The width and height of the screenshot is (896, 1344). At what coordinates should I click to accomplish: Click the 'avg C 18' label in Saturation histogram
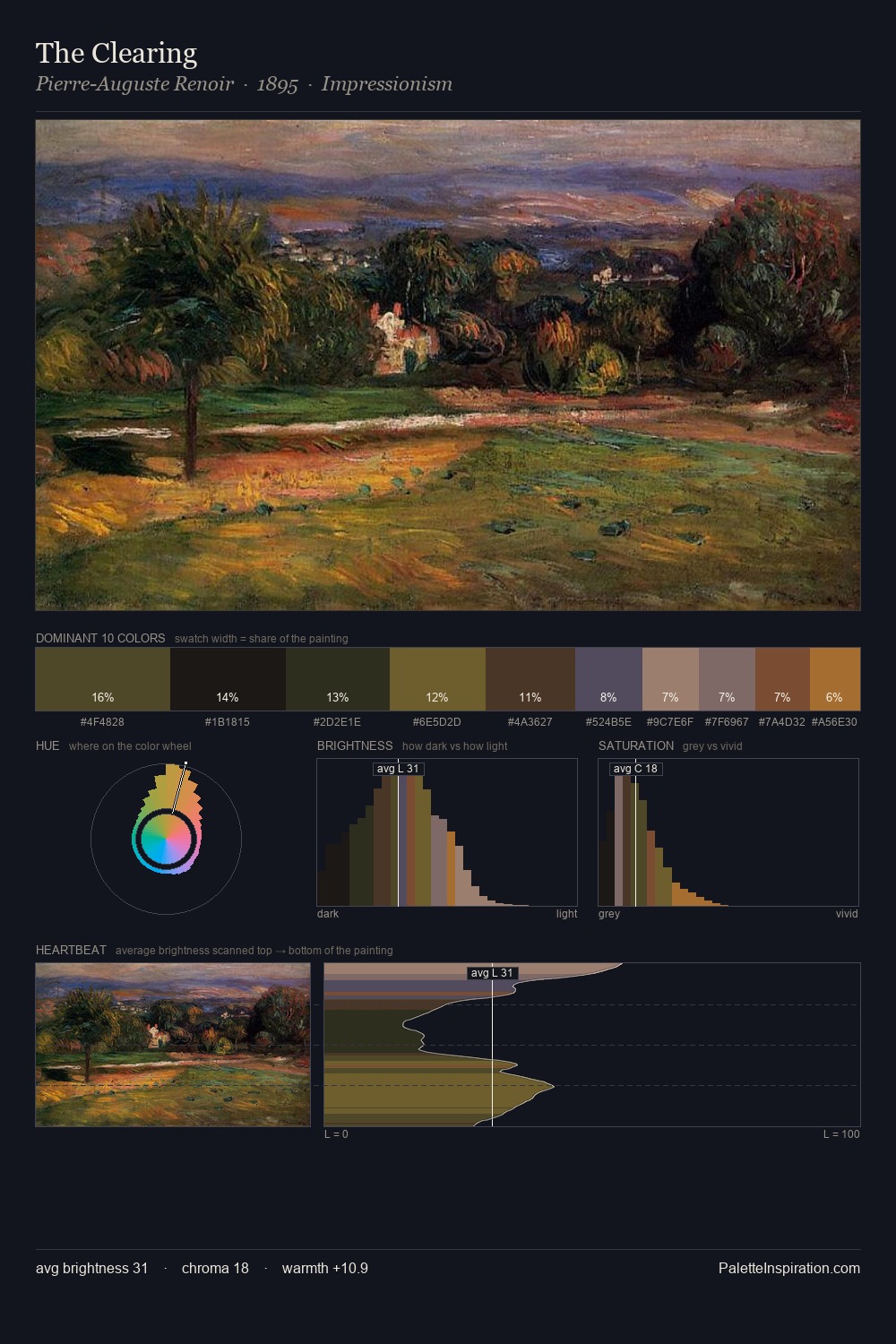635,769
